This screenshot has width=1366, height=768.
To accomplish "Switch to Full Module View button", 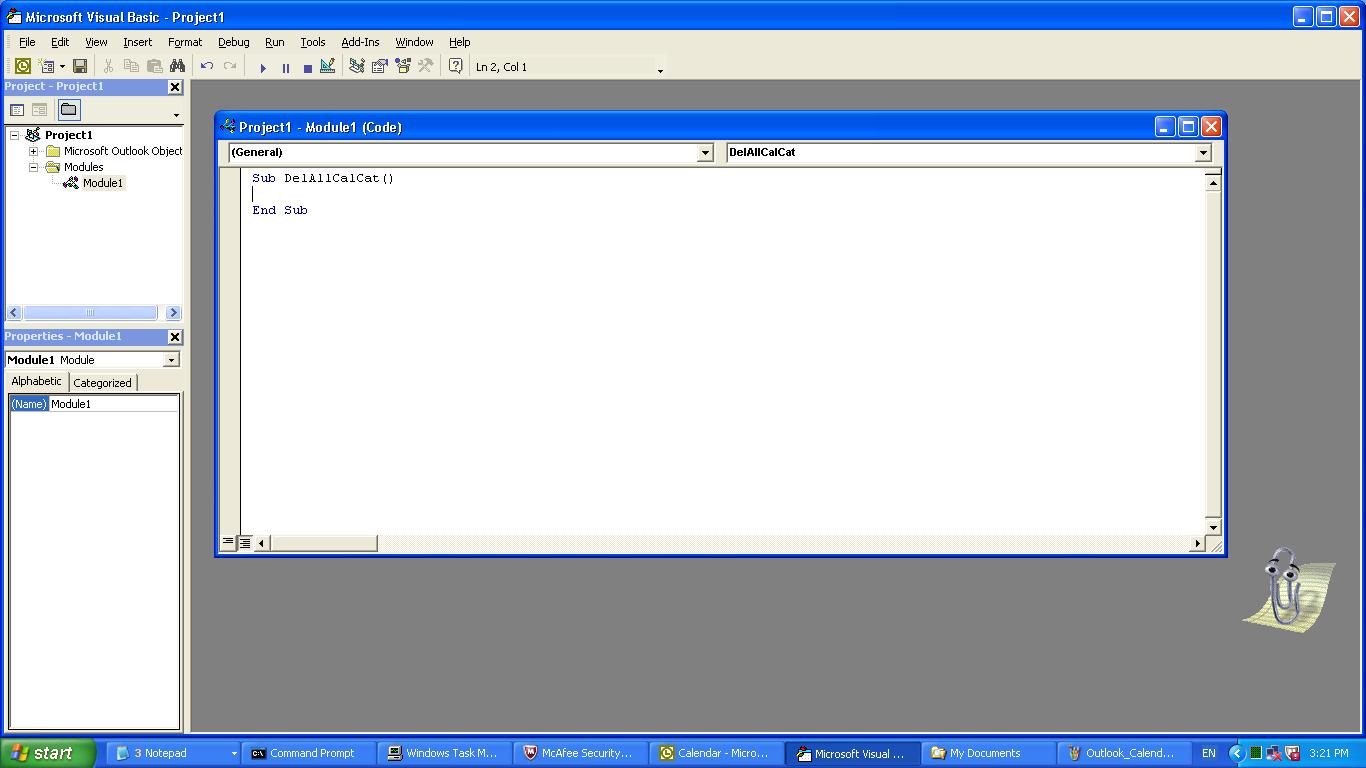I will (244, 543).
